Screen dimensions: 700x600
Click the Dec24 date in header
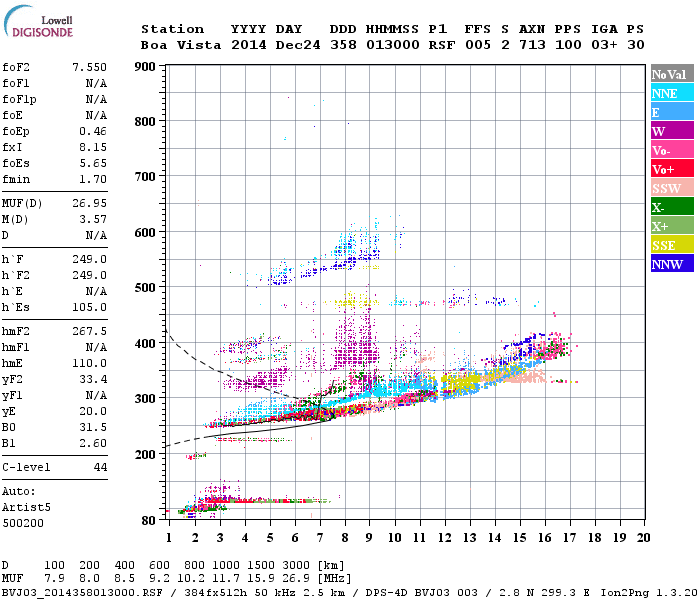coord(297,45)
